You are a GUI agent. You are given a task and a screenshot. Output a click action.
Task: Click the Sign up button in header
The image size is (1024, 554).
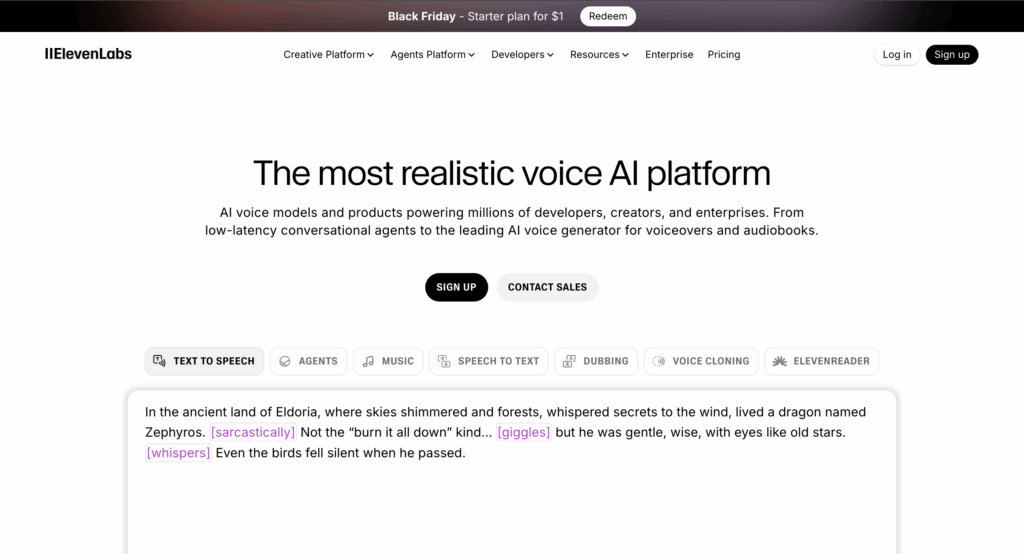click(x=952, y=55)
